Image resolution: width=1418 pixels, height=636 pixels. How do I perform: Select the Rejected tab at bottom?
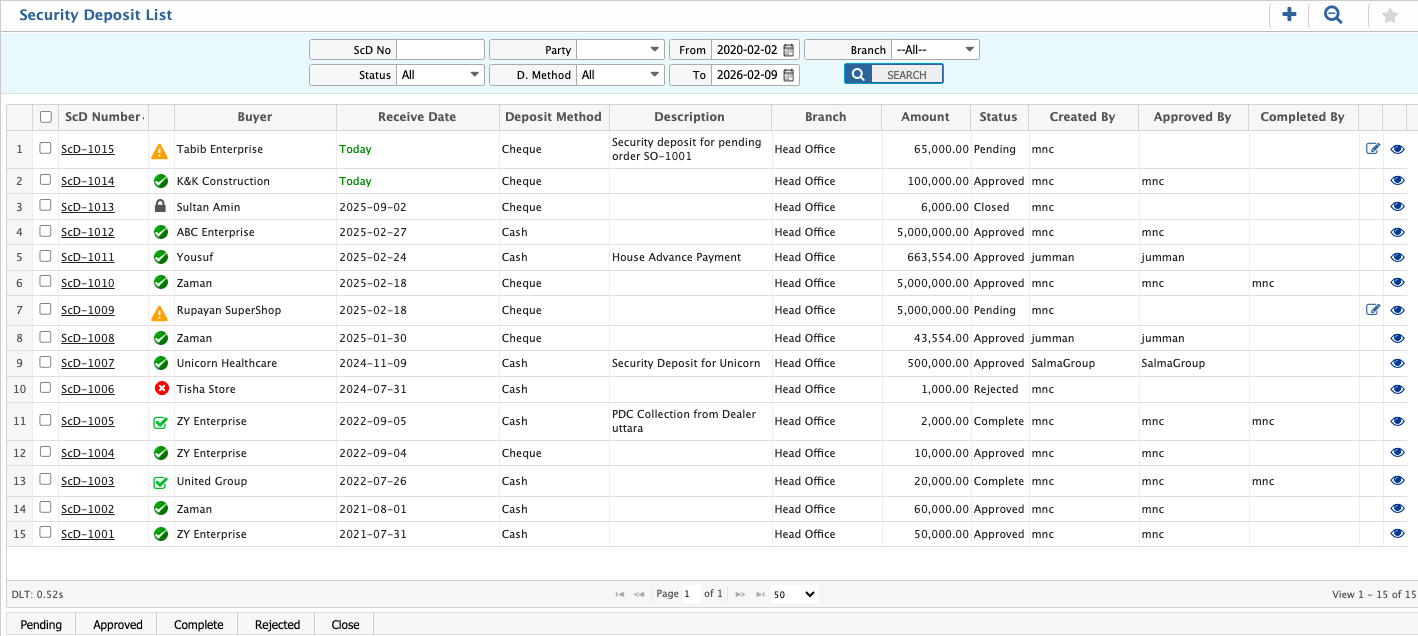click(x=277, y=625)
